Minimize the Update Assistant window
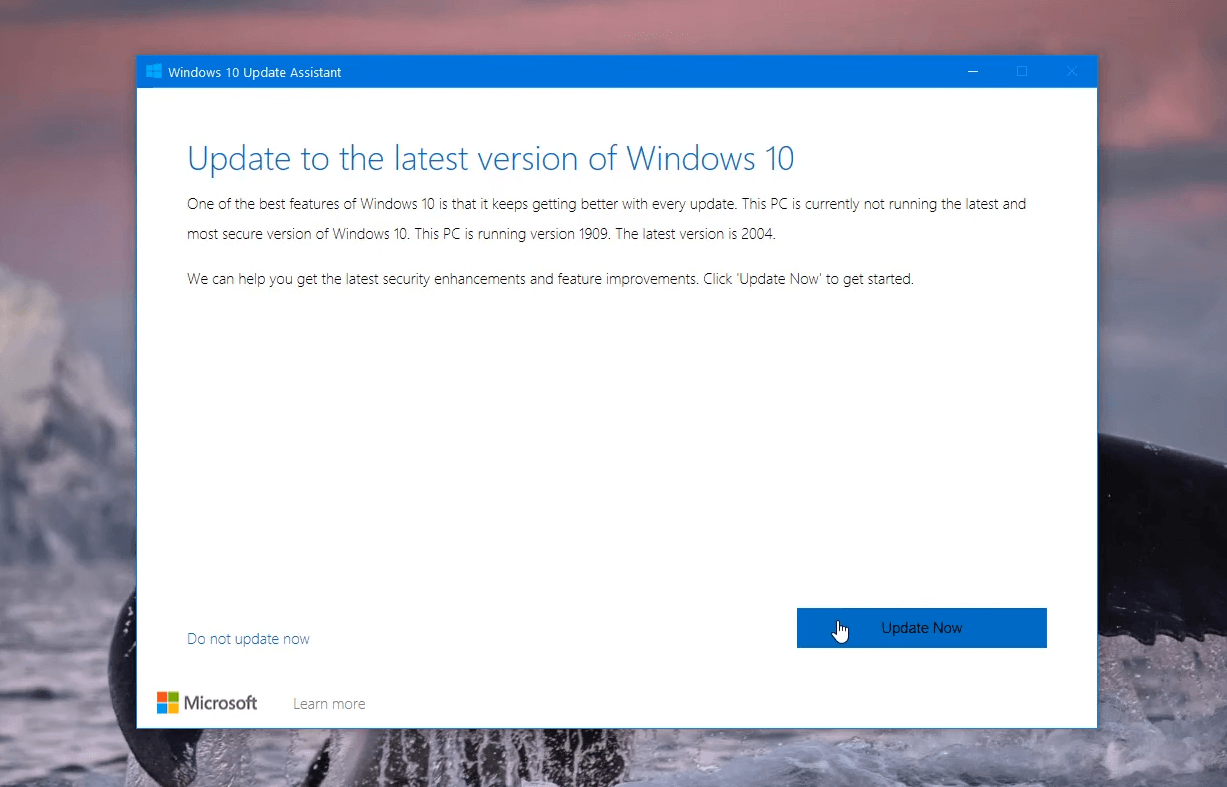Image resolution: width=1227 pixels, height=787 pixels. pyautogui.click(x=973, y=72)
